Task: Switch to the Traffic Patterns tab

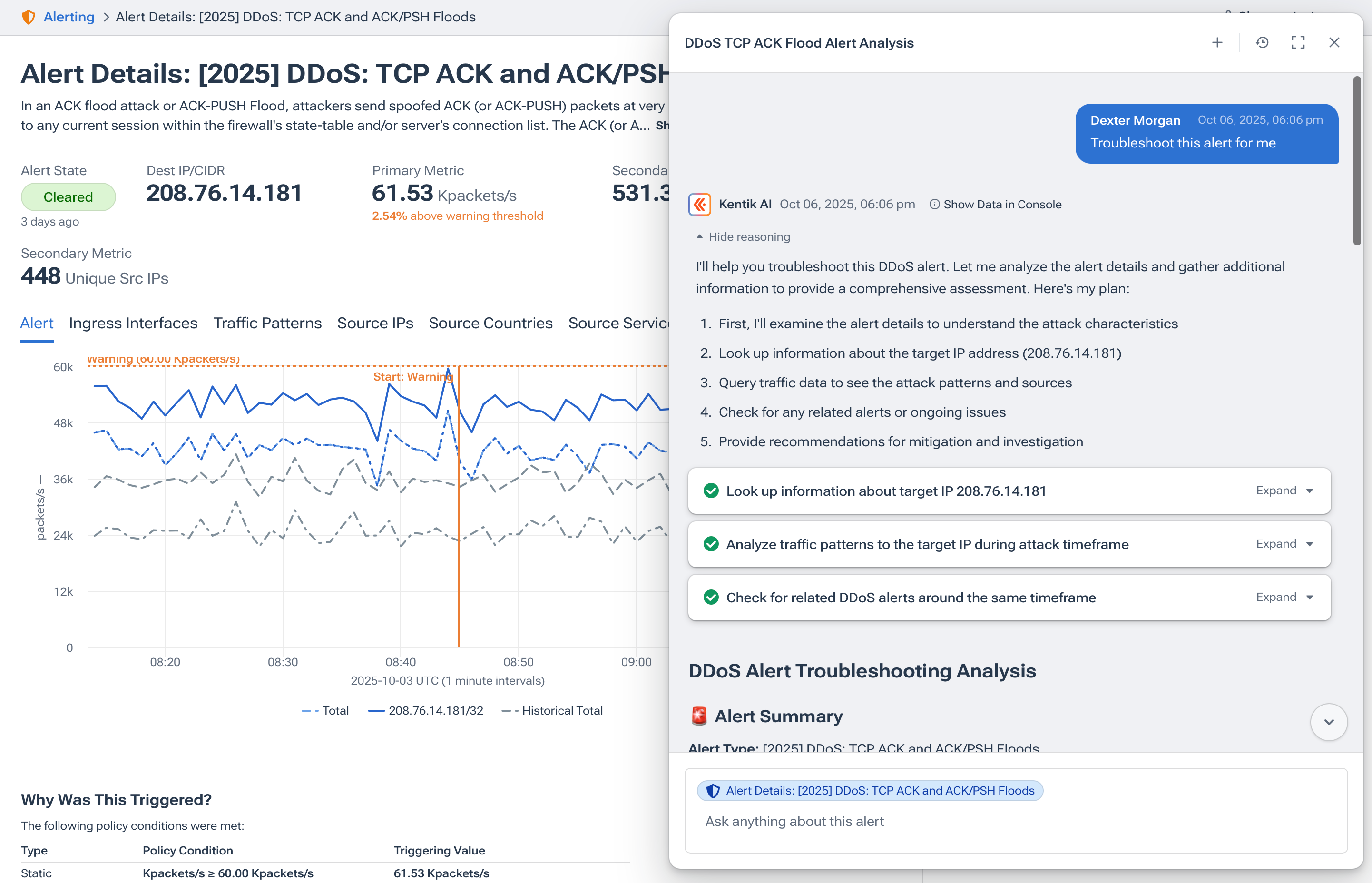Action: [x=266, y=323]
